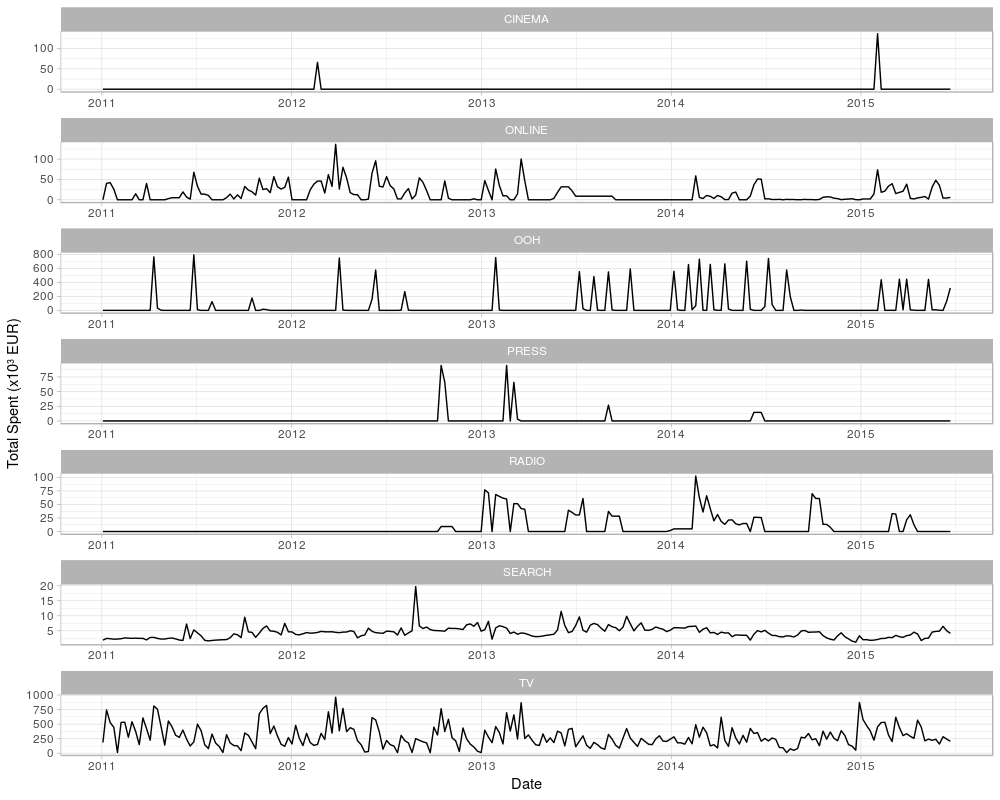
Task: Click the tallest spike in the SEARCH line
Action: [416, 588]
